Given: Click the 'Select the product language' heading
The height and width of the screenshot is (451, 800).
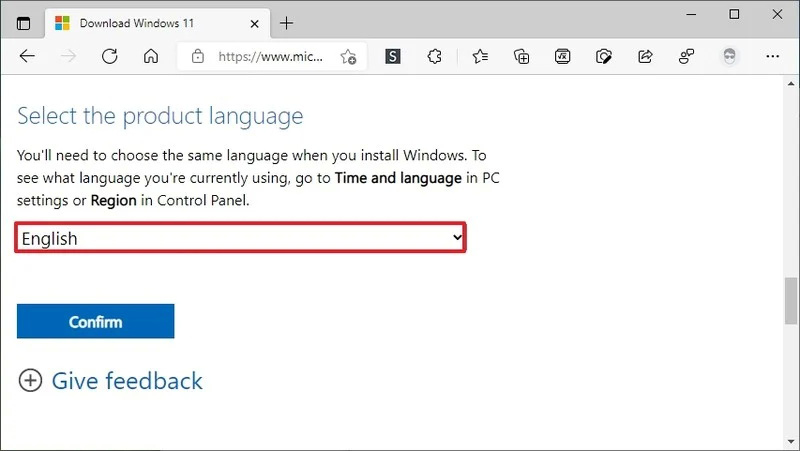Looking at the screenshot, I should pos(160,116).
